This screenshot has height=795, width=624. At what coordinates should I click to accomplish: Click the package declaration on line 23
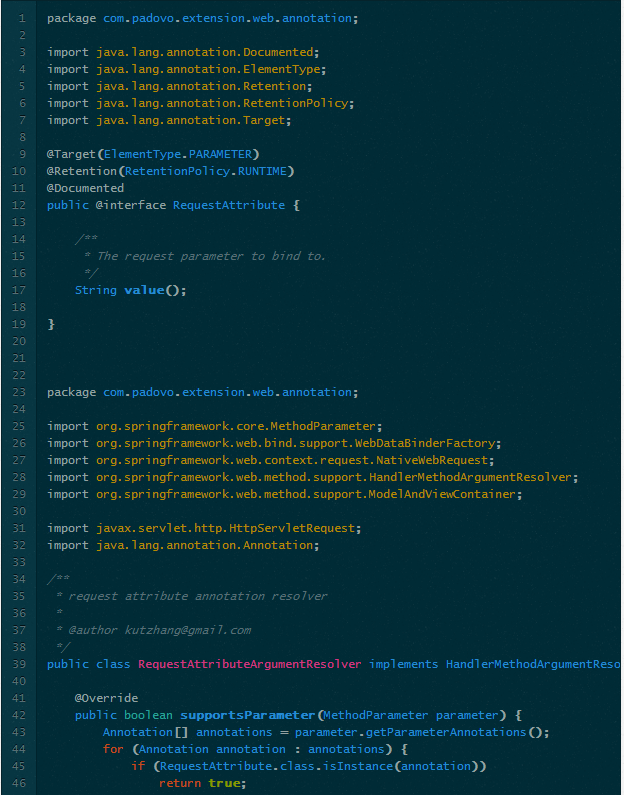click(203, 392)
